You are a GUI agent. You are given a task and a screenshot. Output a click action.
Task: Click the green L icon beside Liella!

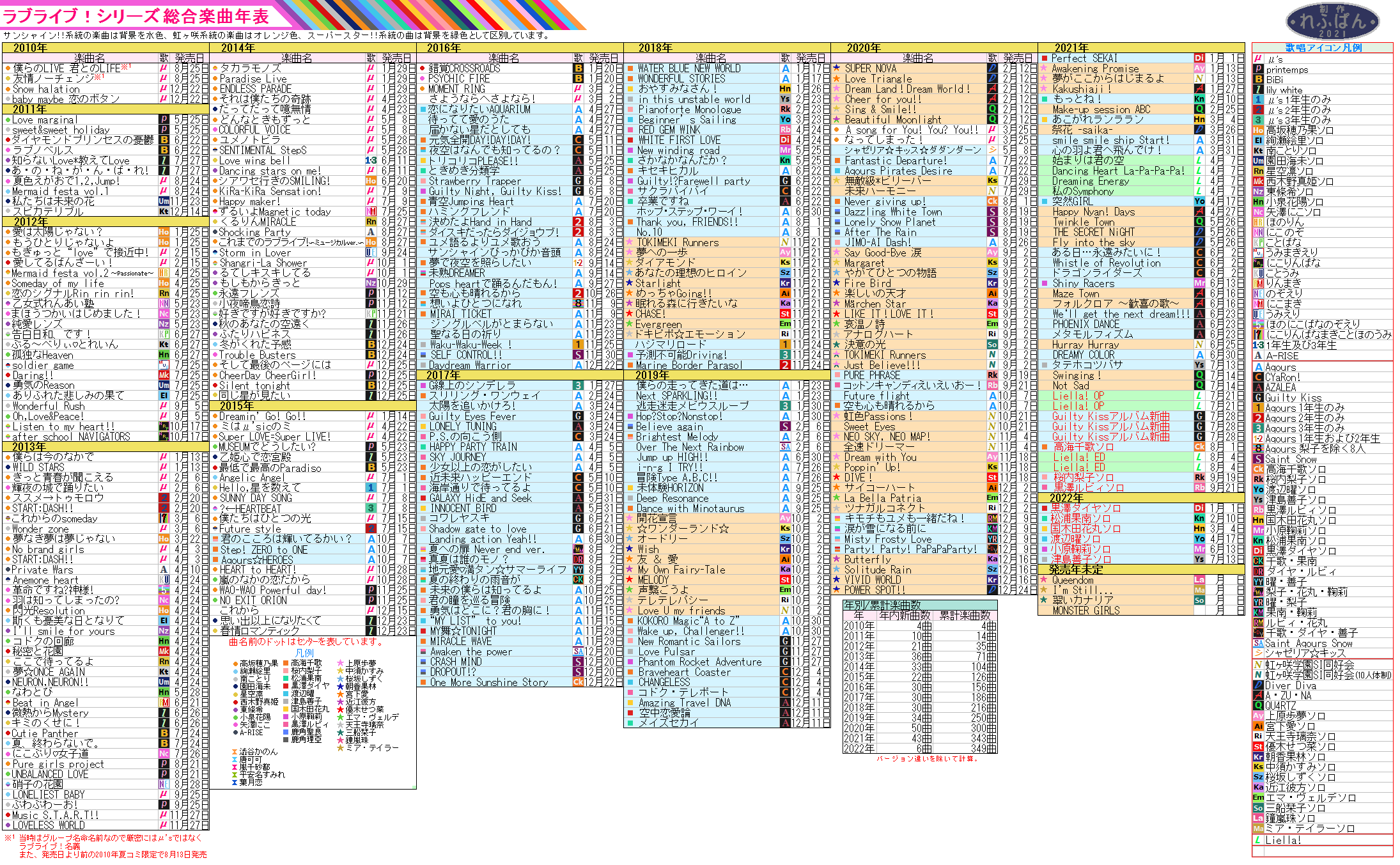click(x=1257, y=840)
